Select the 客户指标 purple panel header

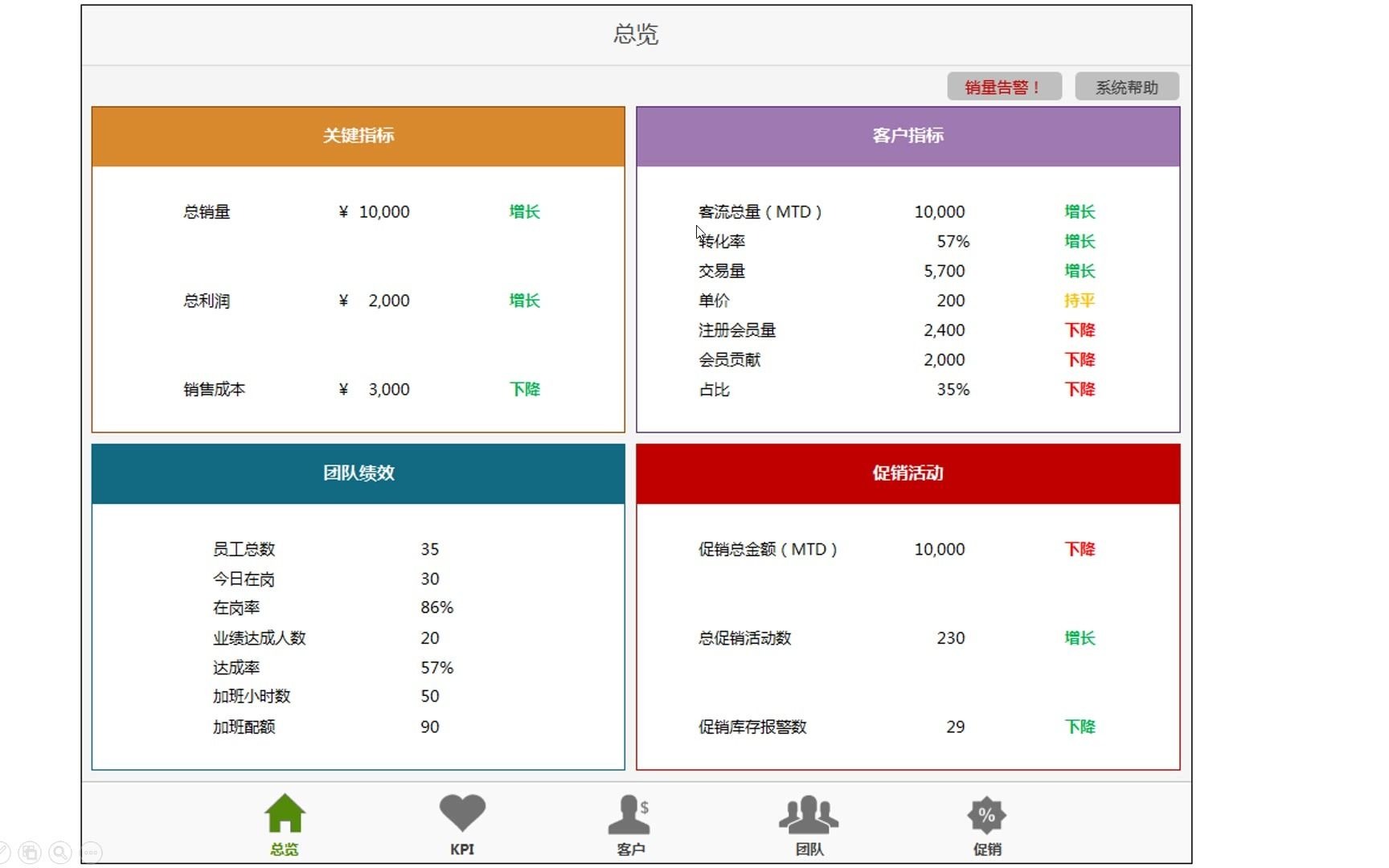pos(908,137)
